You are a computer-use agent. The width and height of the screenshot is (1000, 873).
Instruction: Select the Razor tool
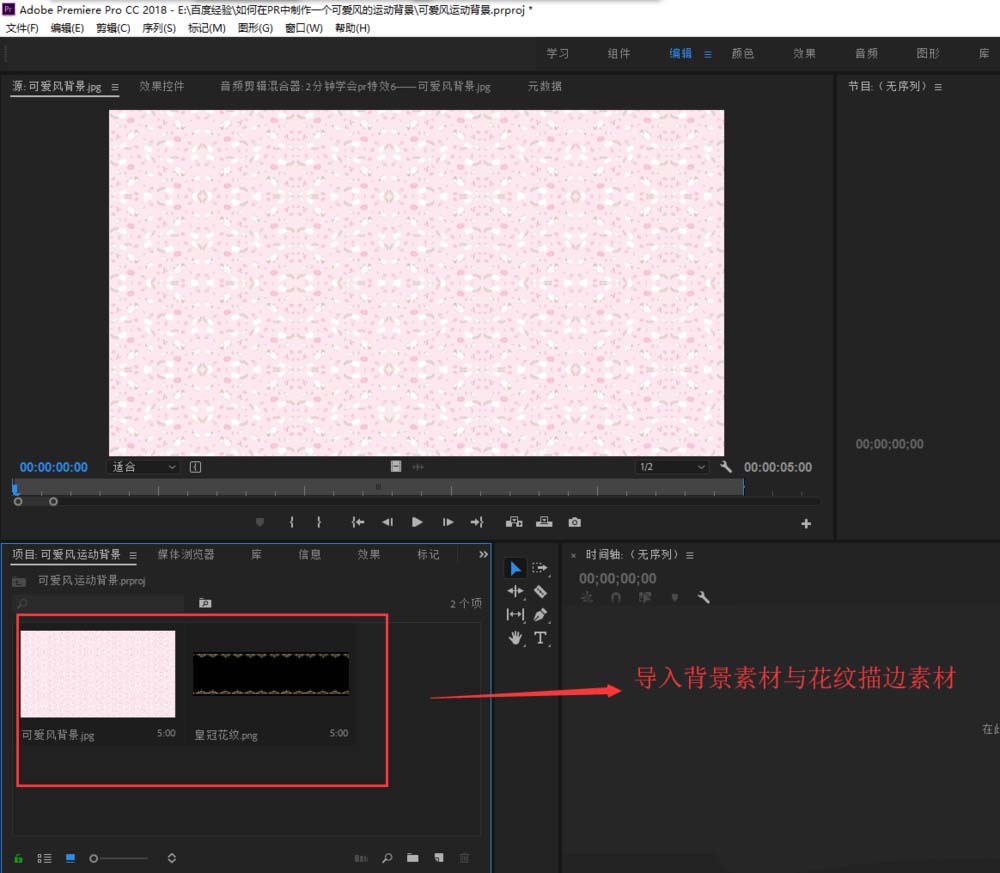[x=540, y=592]
